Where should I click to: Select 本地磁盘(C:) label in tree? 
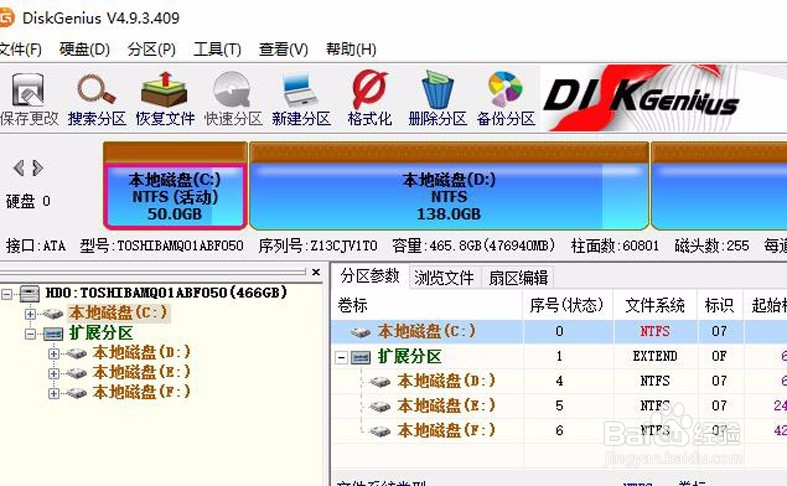(x=118, y=314)
